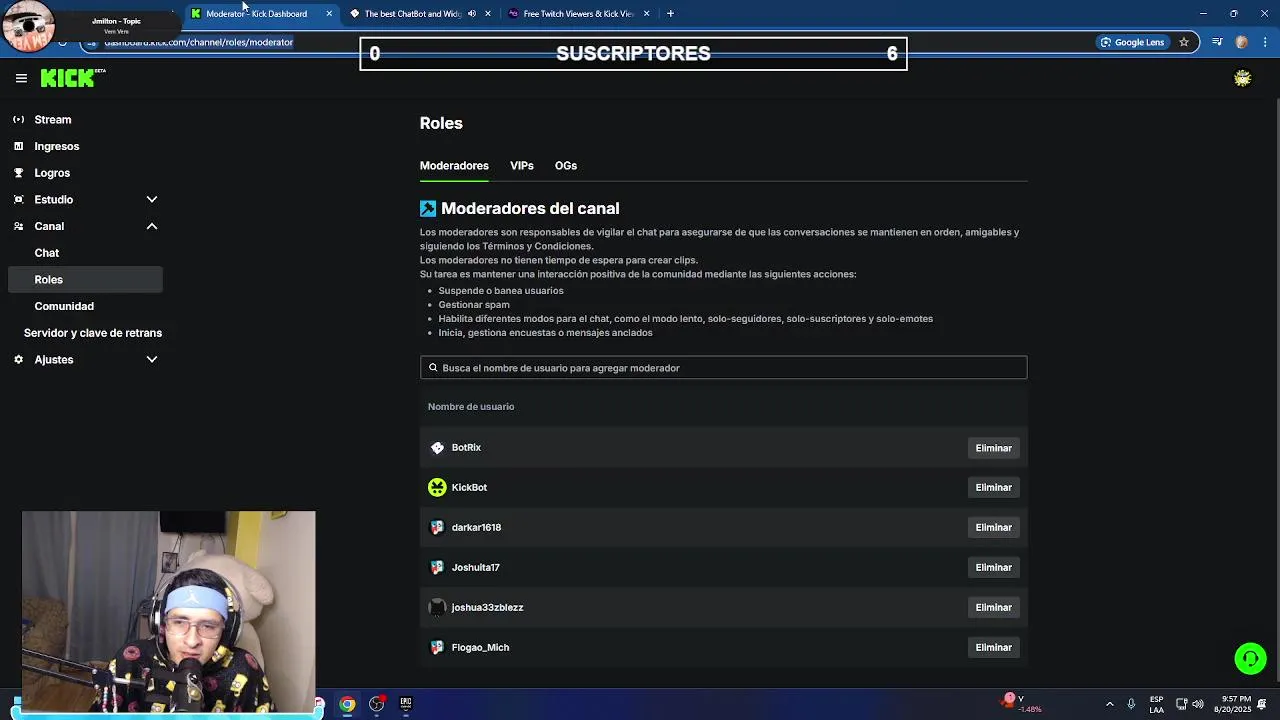The width and height of the screenshot is (1280, 720).
Task: Click the Flogao_Mich username text
Action: [x=480, y=648]
